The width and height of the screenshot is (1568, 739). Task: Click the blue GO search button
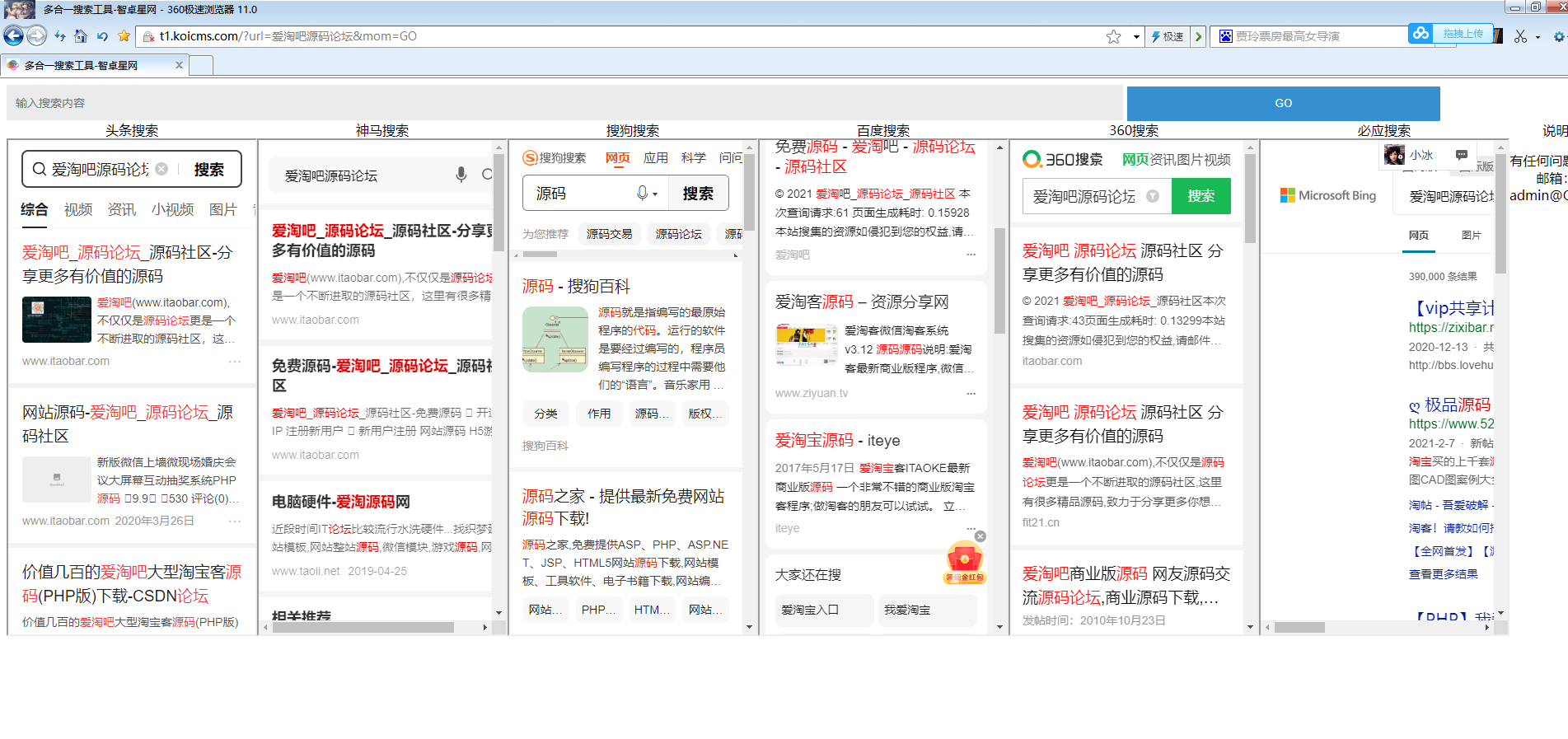pos(1283,103)
